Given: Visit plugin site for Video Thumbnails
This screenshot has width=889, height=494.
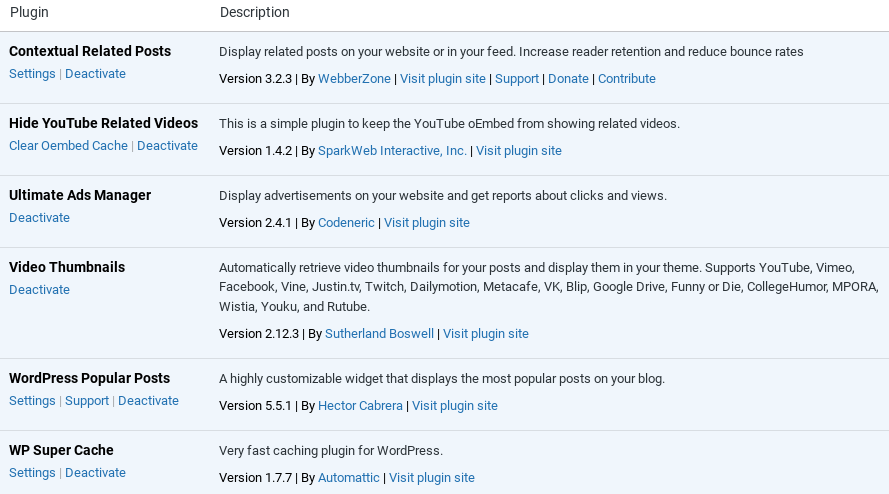Looking at the screenshot, I should point(486,334).
